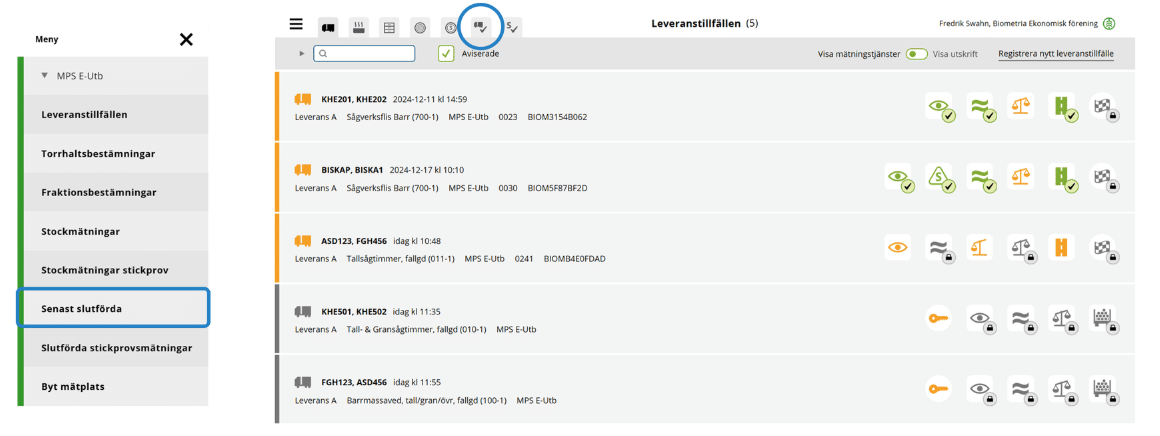Choose Byt mätplats in the menu
This screenshot has height=436, width=1160.
click(116, 386)
